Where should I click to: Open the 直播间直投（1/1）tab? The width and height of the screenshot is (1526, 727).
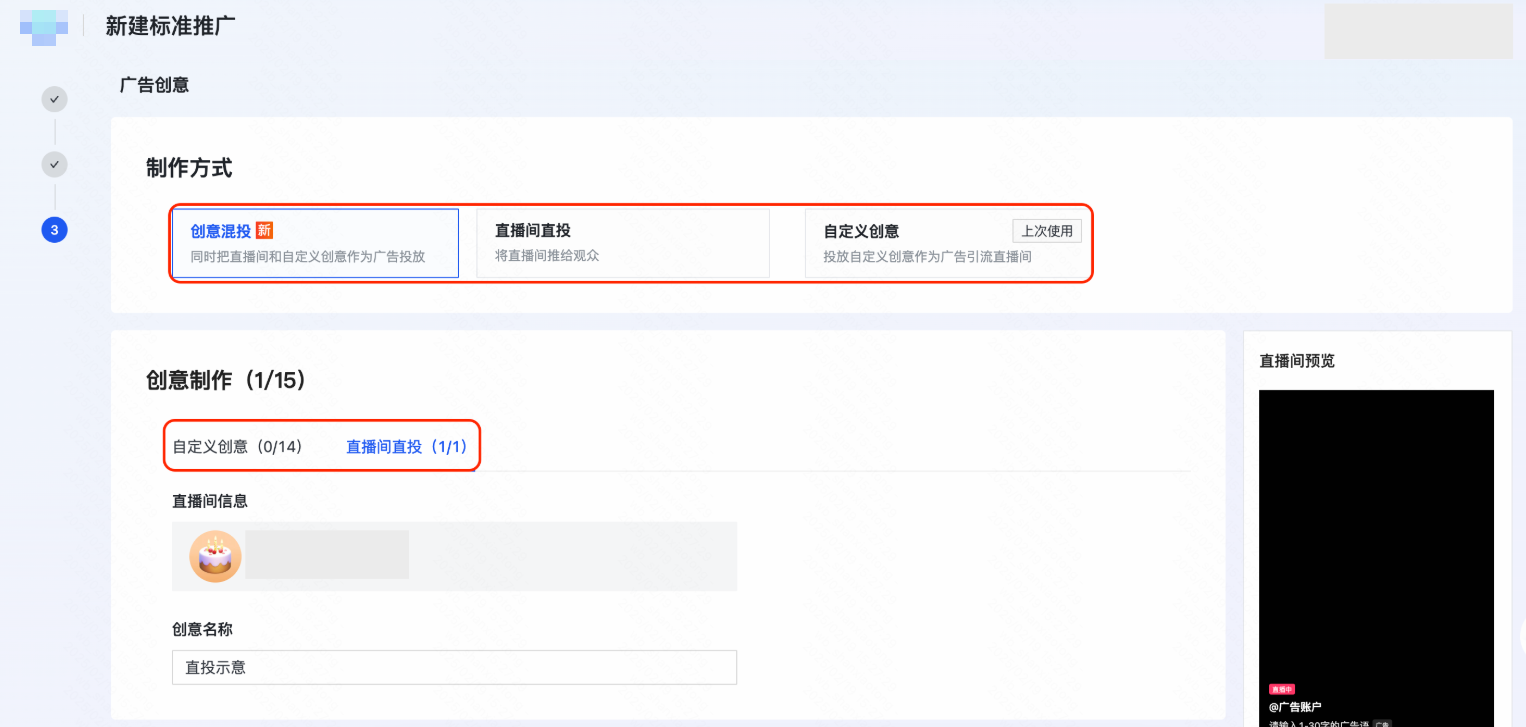(407, 447)
